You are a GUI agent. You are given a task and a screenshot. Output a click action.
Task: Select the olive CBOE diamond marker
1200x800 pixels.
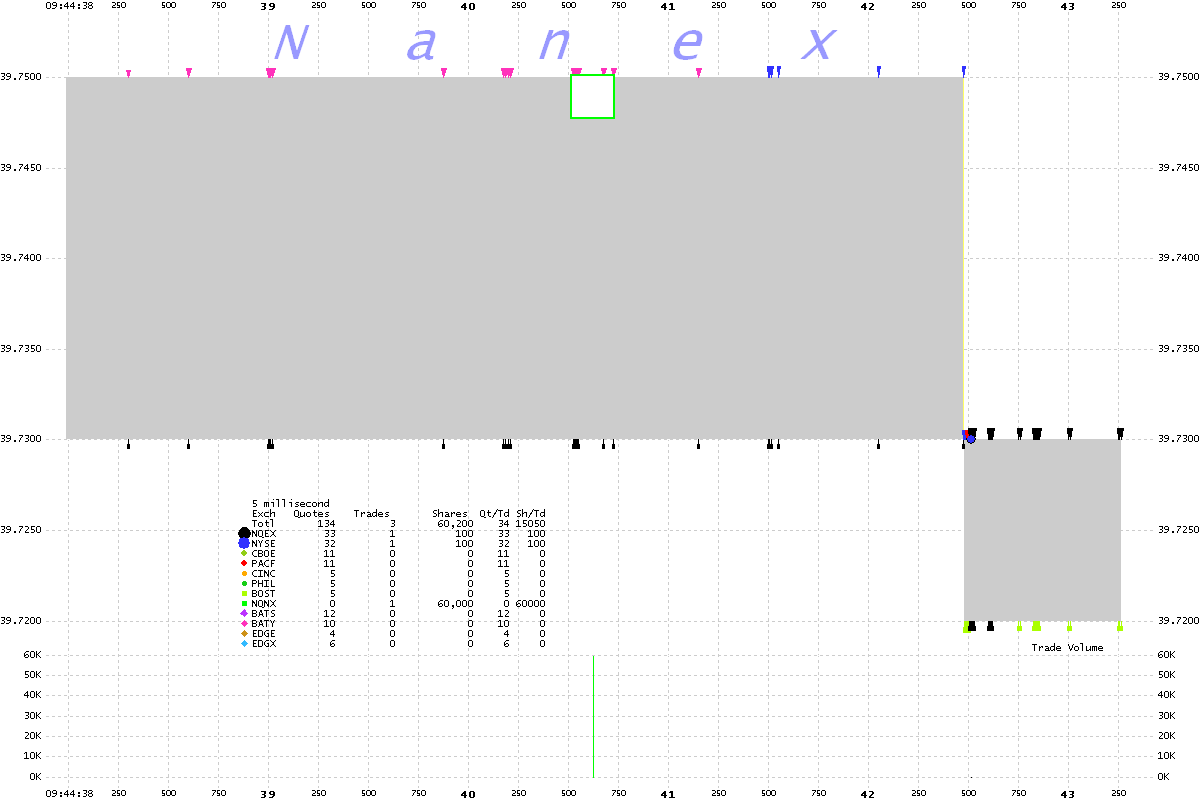[244, 553]
